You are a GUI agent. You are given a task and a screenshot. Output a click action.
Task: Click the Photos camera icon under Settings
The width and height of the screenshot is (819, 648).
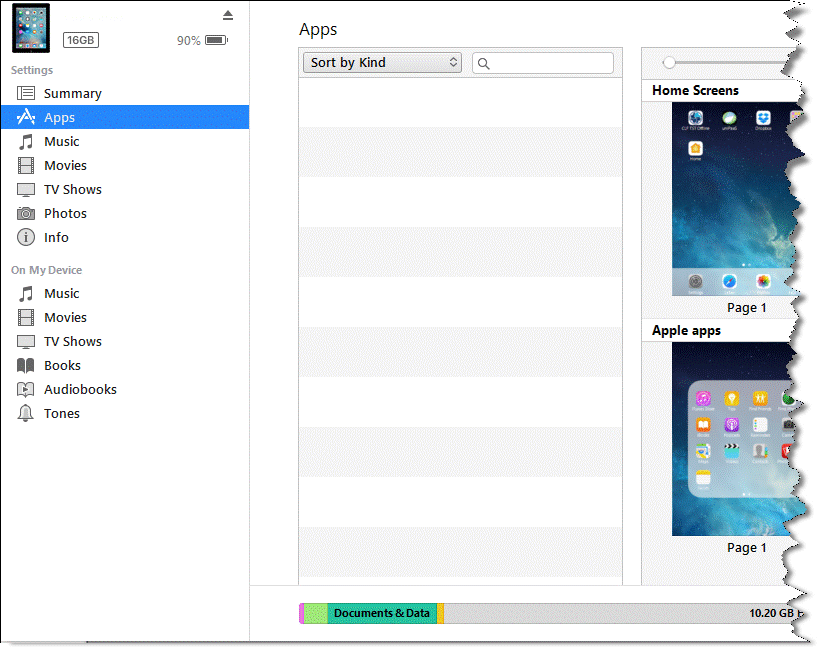coord(26,213)
